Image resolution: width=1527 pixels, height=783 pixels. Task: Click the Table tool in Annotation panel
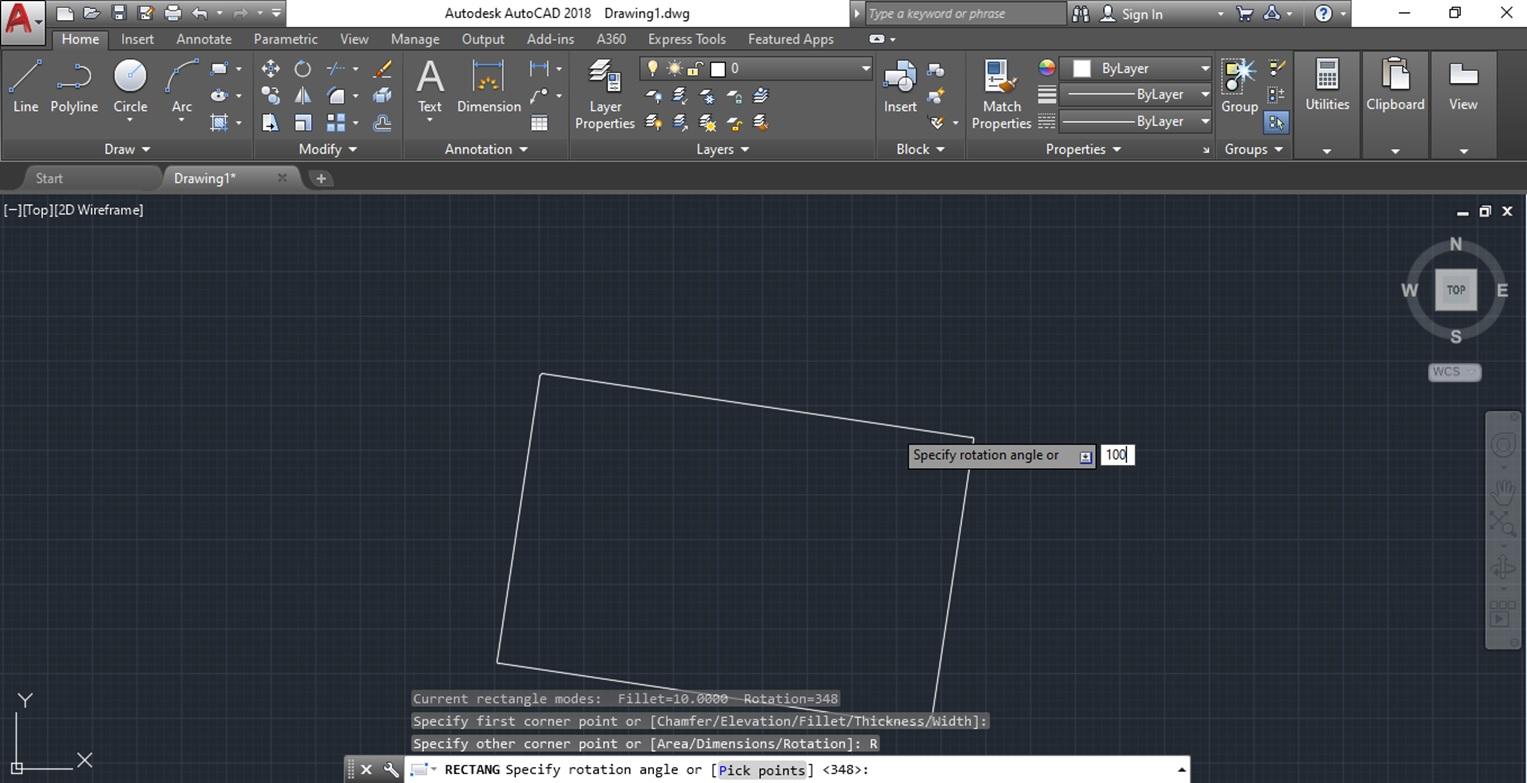pos(539,123)
